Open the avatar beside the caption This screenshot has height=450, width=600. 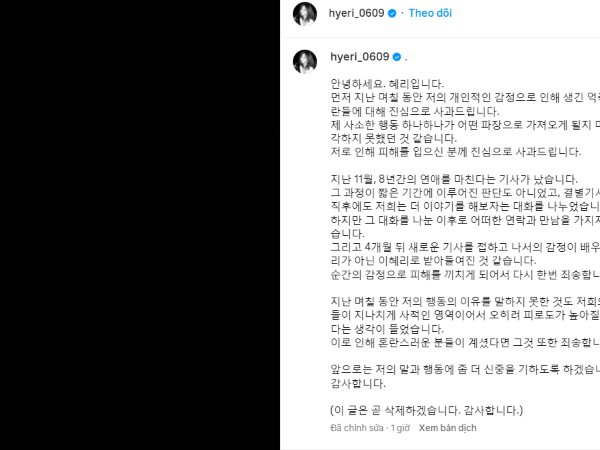[x=305, y=61]
